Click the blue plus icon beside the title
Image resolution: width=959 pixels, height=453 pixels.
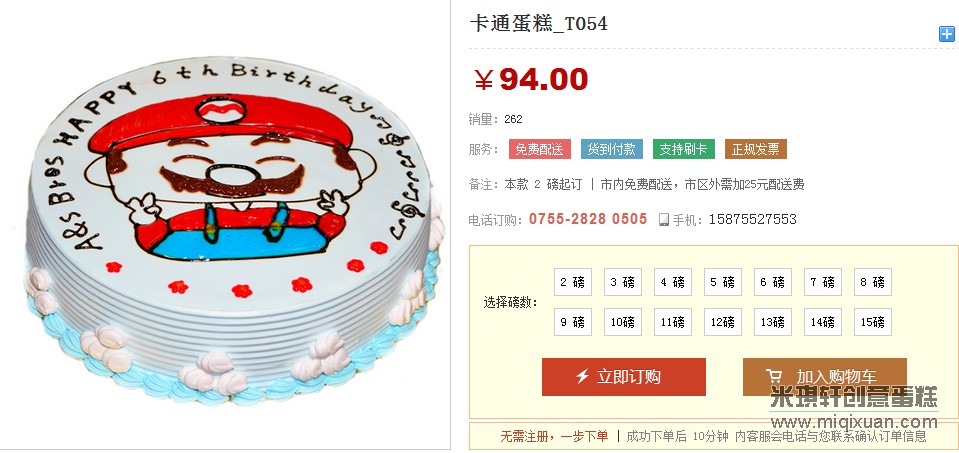click(x=946, y=34)
